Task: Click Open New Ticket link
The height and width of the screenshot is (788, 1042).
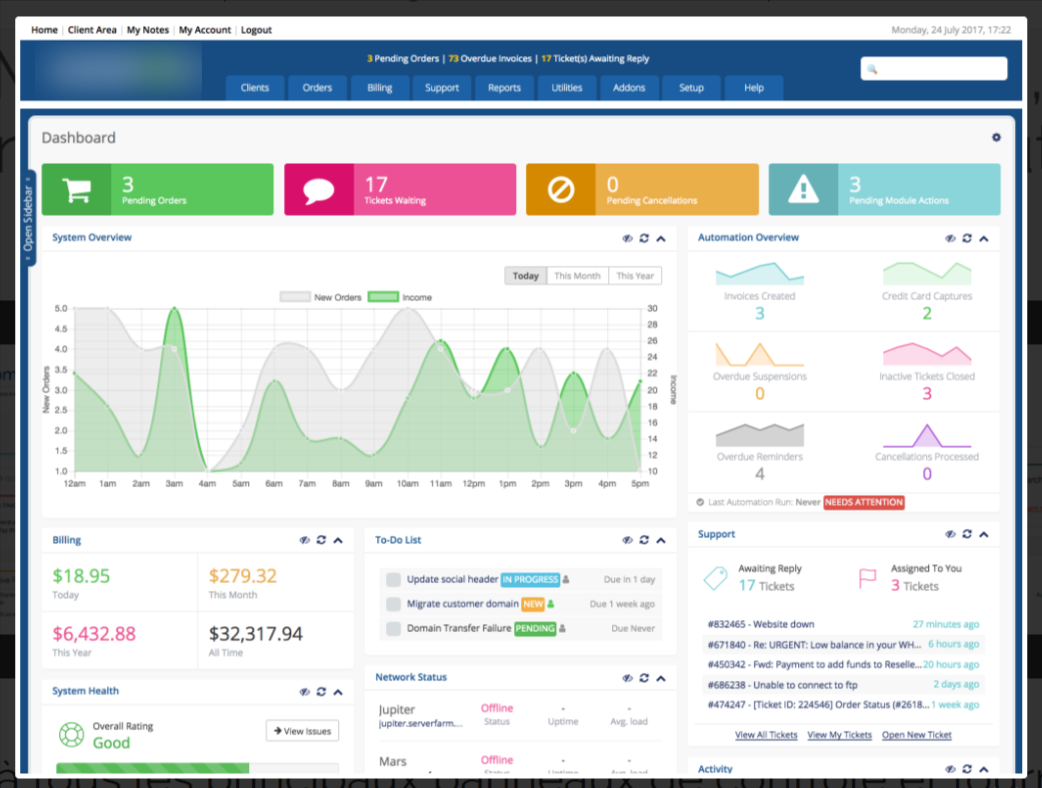Action: pyautogui.click(x=917, y=735)
